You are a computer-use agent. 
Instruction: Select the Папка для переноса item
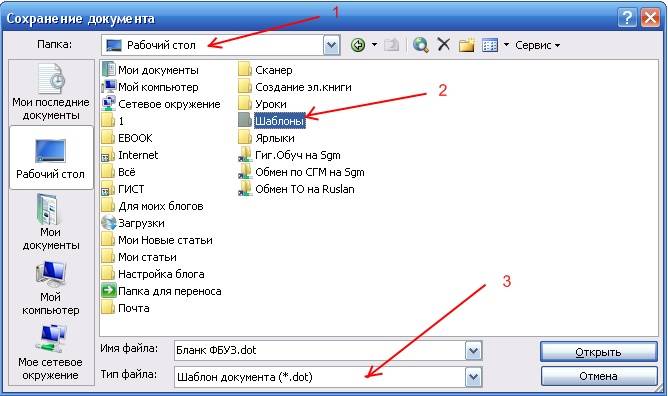[162, 291]
